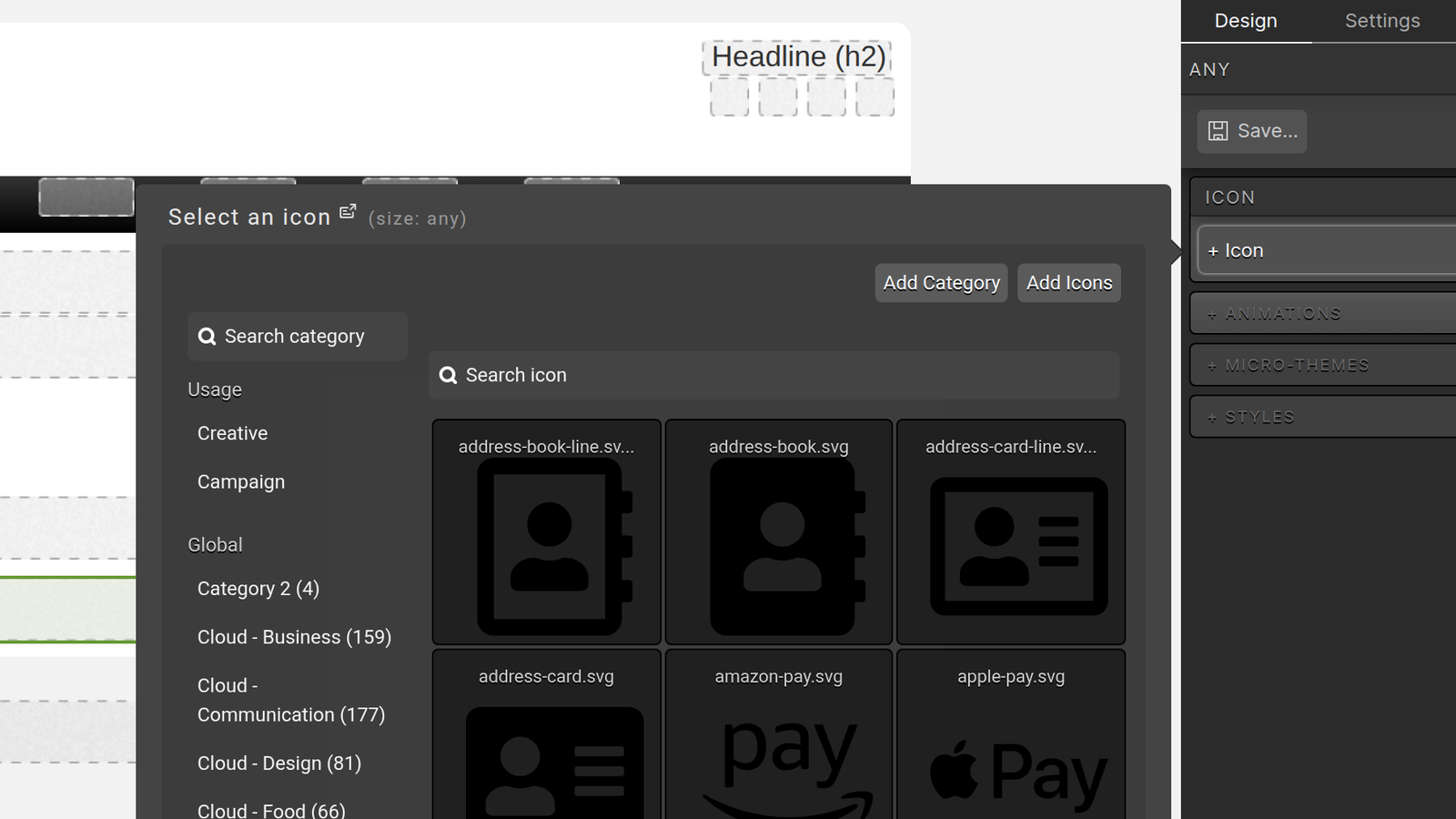The width and height of the screenshot is (1456, 819).
Task: Expand the + Animations section
Action: pos(1324,314)
